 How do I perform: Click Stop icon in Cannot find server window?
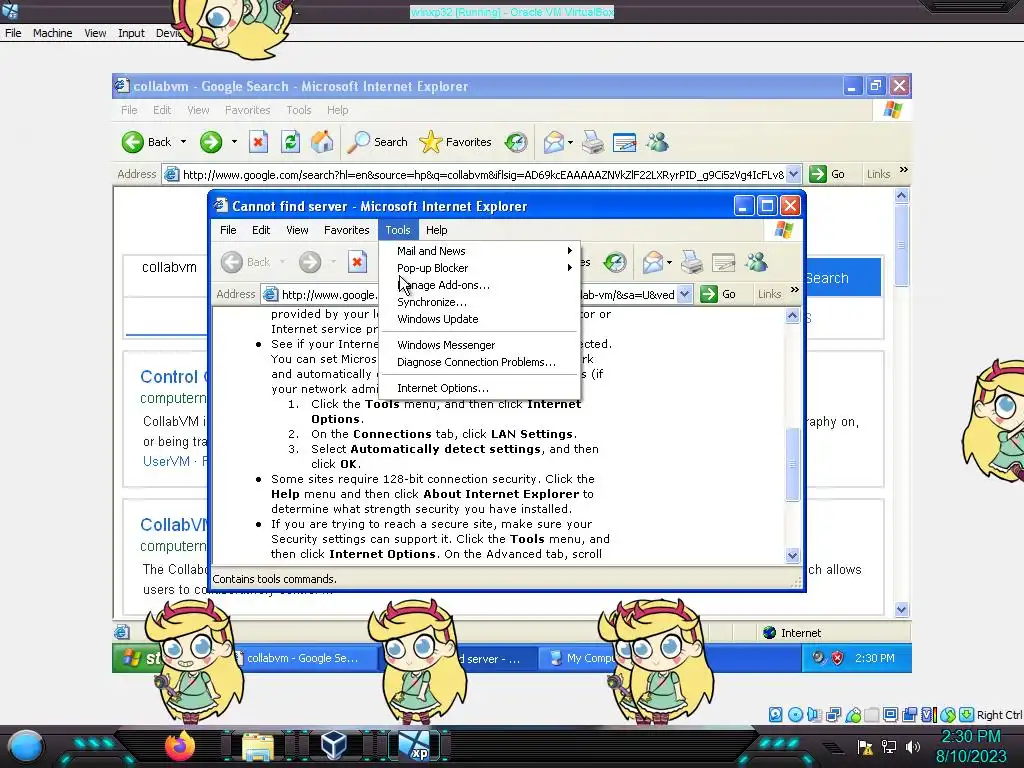pyautogui.click(x=357, y=263)
